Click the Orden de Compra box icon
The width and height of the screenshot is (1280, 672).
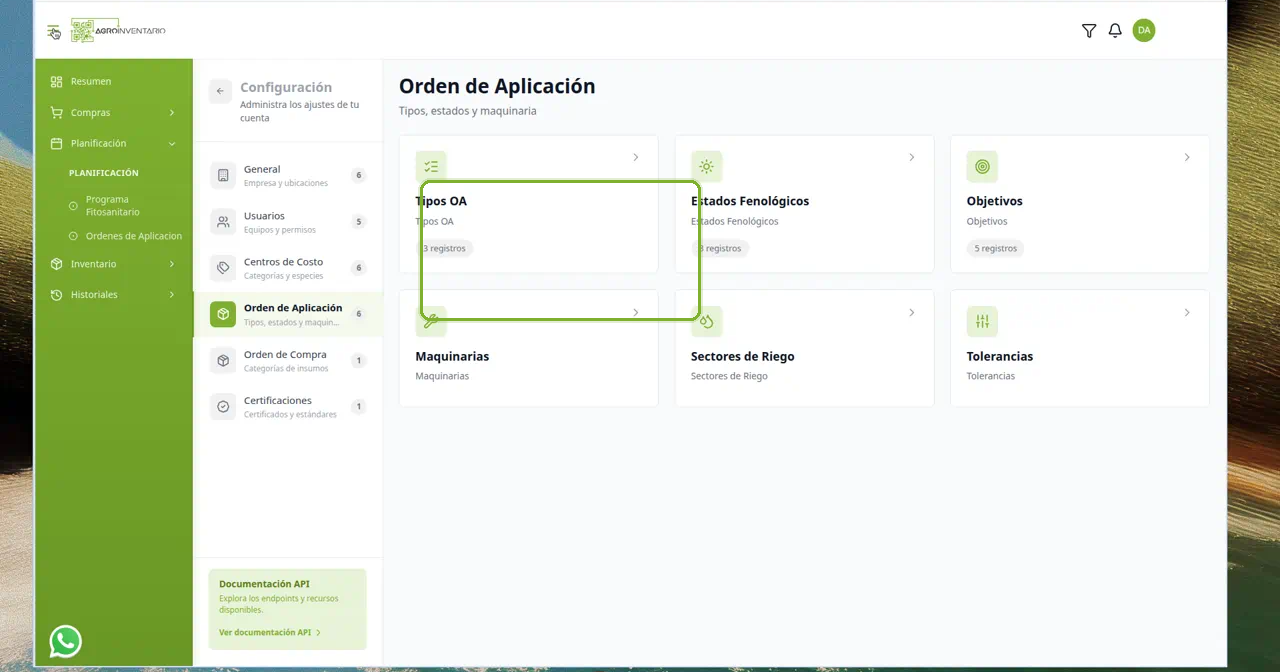click(x=223, y=361)
